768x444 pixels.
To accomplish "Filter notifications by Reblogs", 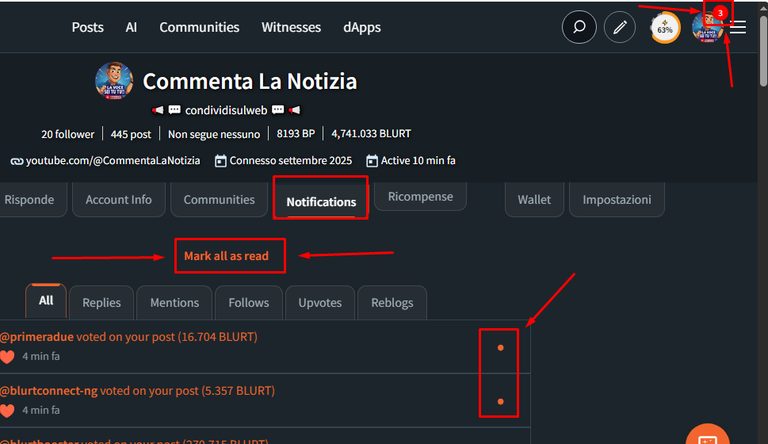I will click(392, 303).
